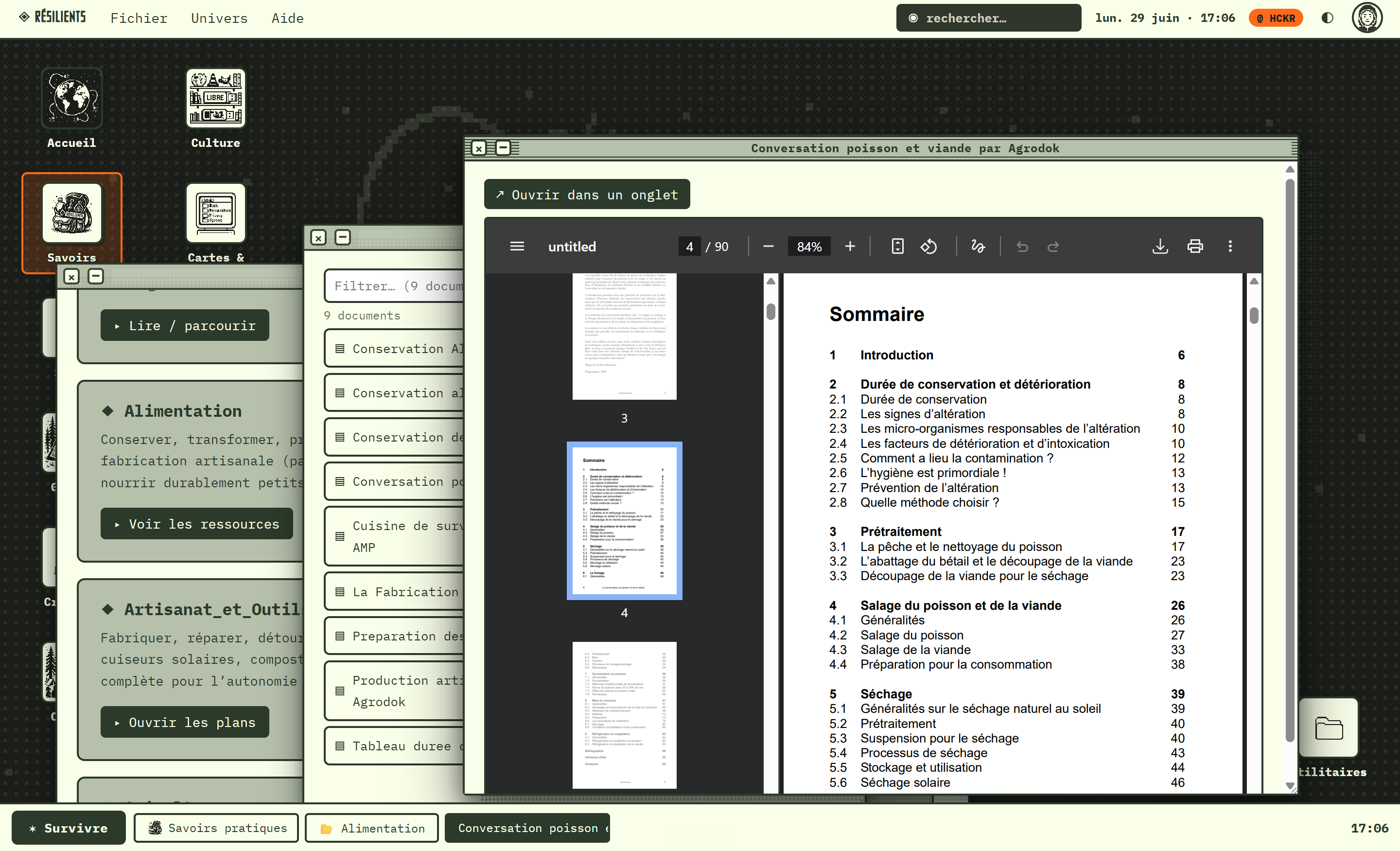Click the PDF page number field
Screen dimensions: 1400x851
tap(689, 246)
